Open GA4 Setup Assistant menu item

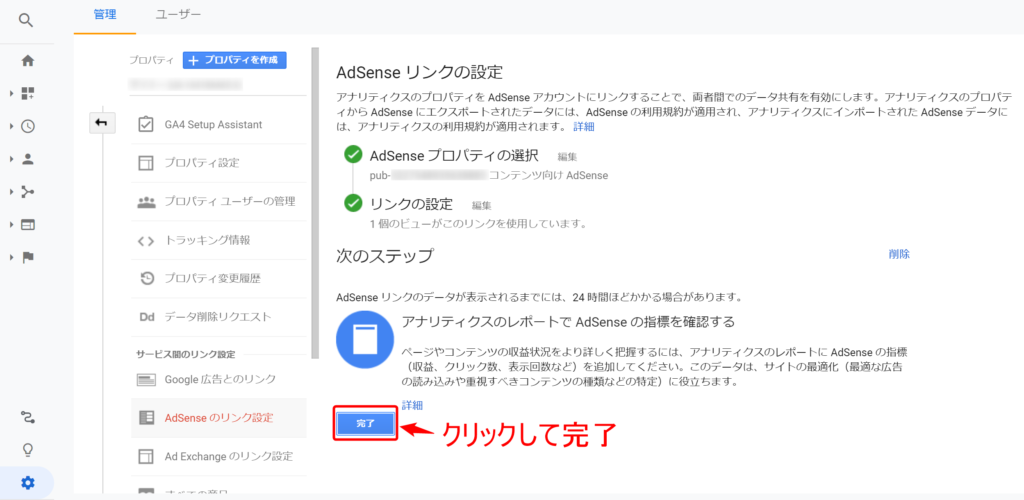point(219,125)
